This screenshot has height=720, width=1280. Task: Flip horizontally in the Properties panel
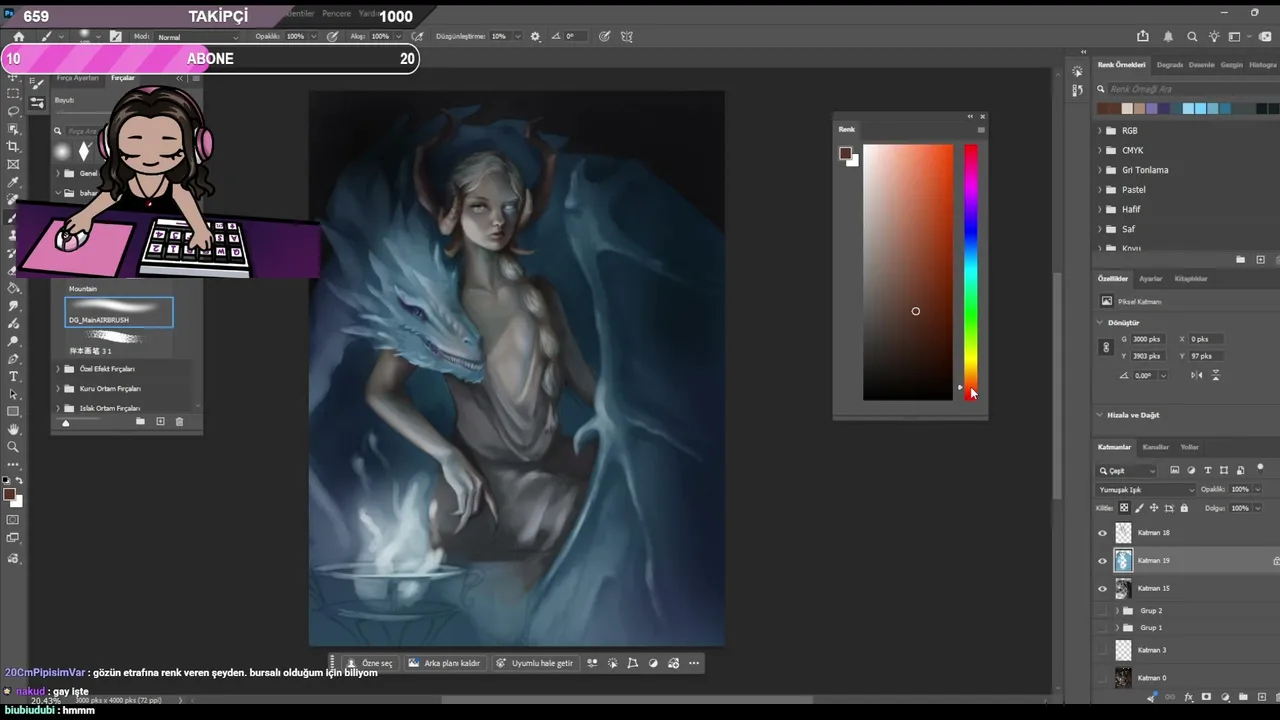click(x=1197, y=375)
